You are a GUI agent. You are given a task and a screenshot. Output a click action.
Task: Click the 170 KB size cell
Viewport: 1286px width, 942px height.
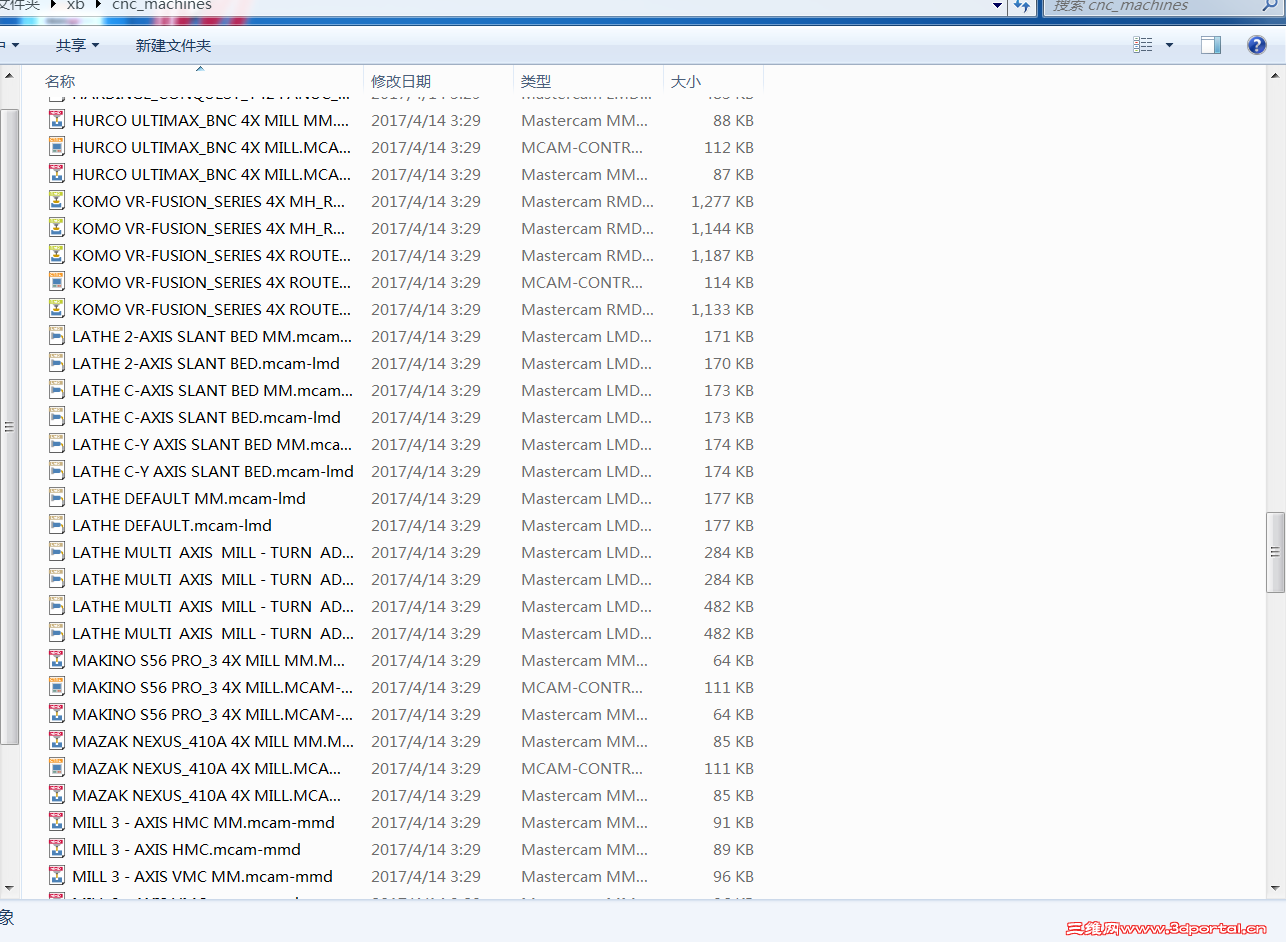(x=729, y=363)
